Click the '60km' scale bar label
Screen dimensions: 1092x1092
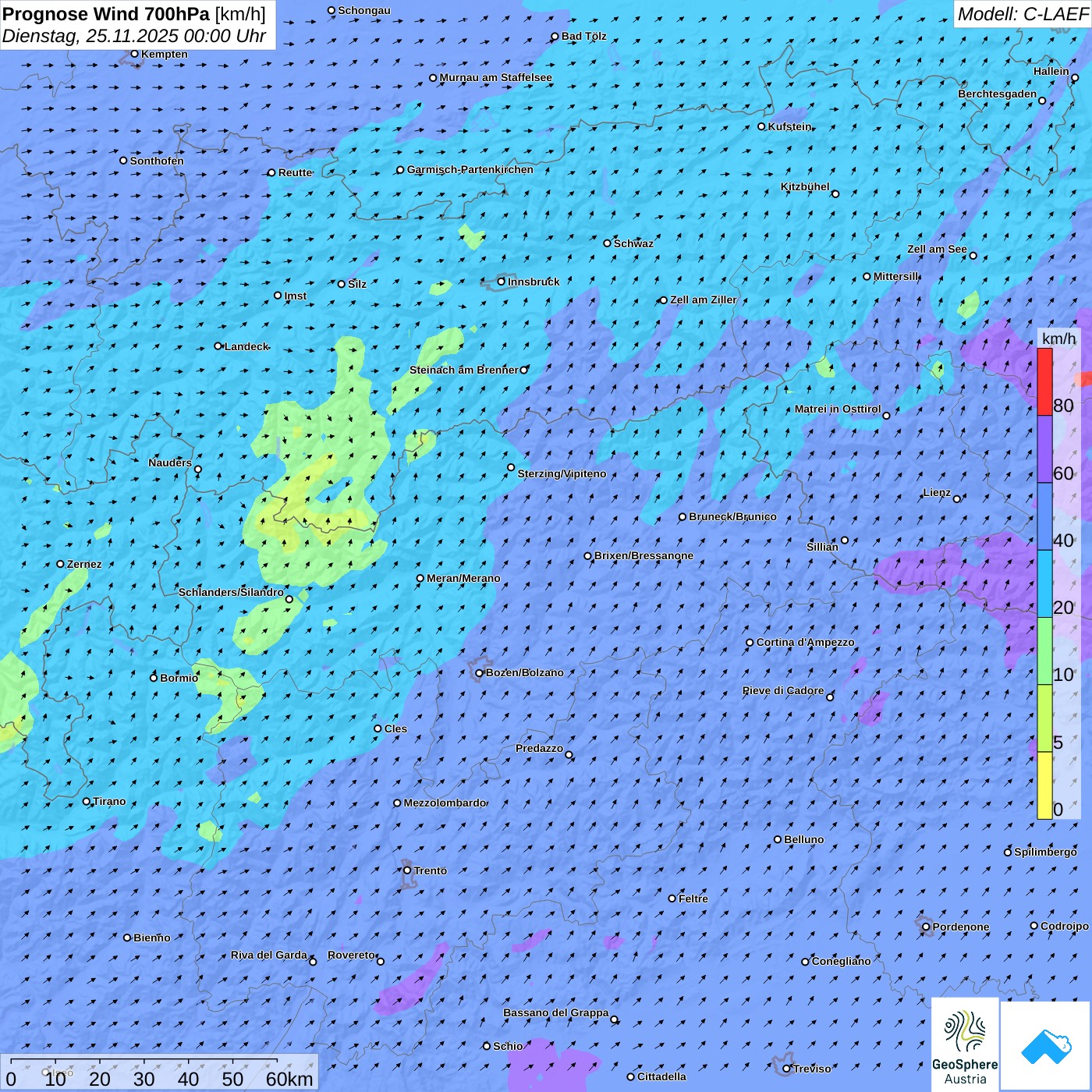[x=289, y=1079]
